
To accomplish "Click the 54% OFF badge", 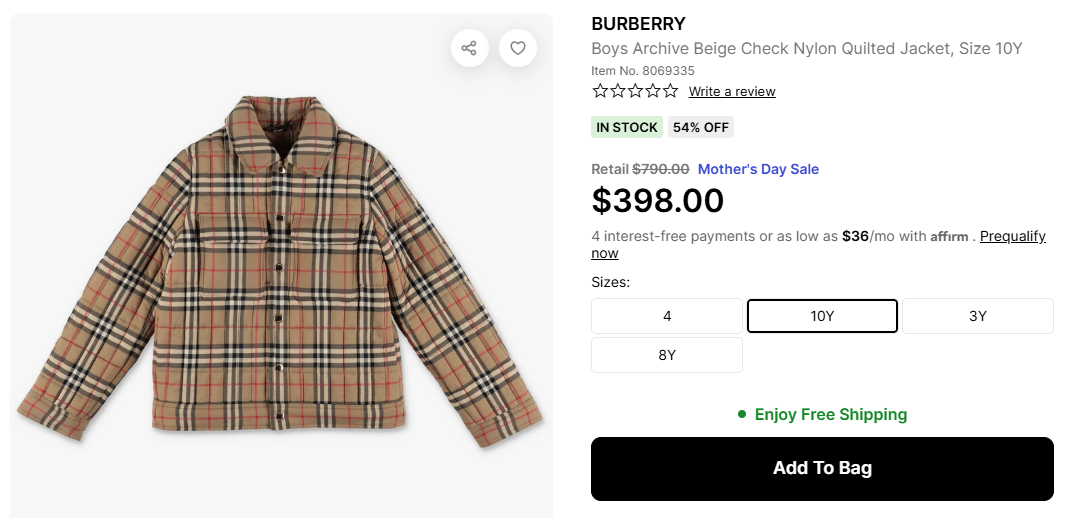I will (x=701, y=127).
